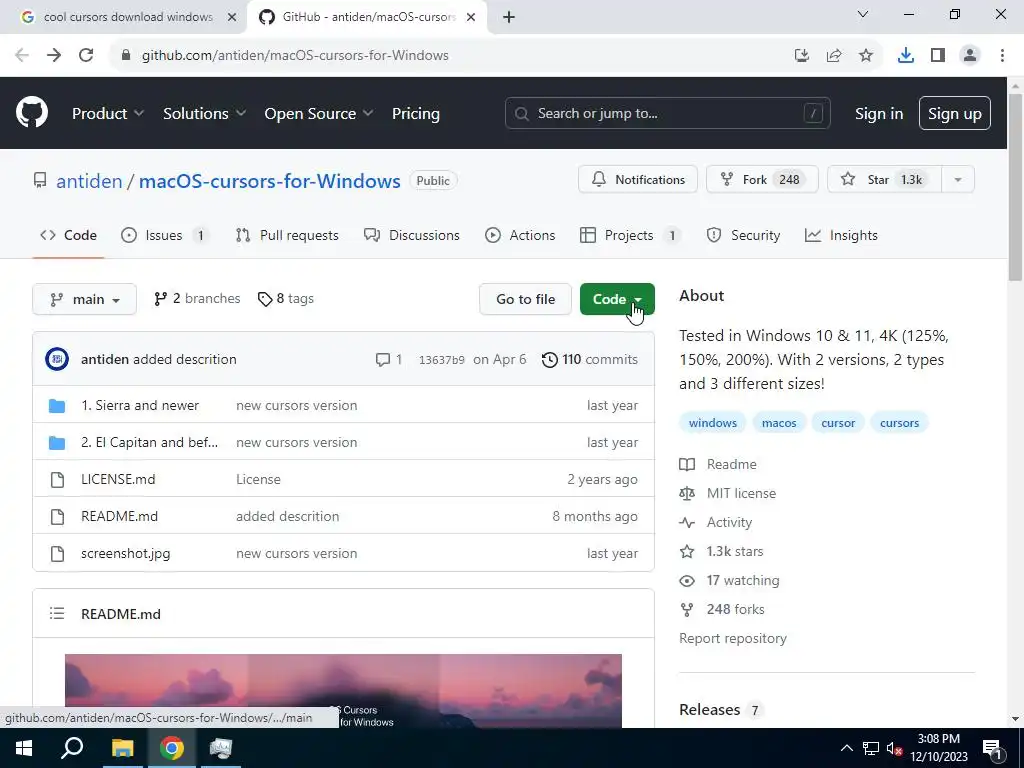Viewport: 1024px width, 768px height.
Task: Open the green Code dropdown
Action: [x=617, y=299]
